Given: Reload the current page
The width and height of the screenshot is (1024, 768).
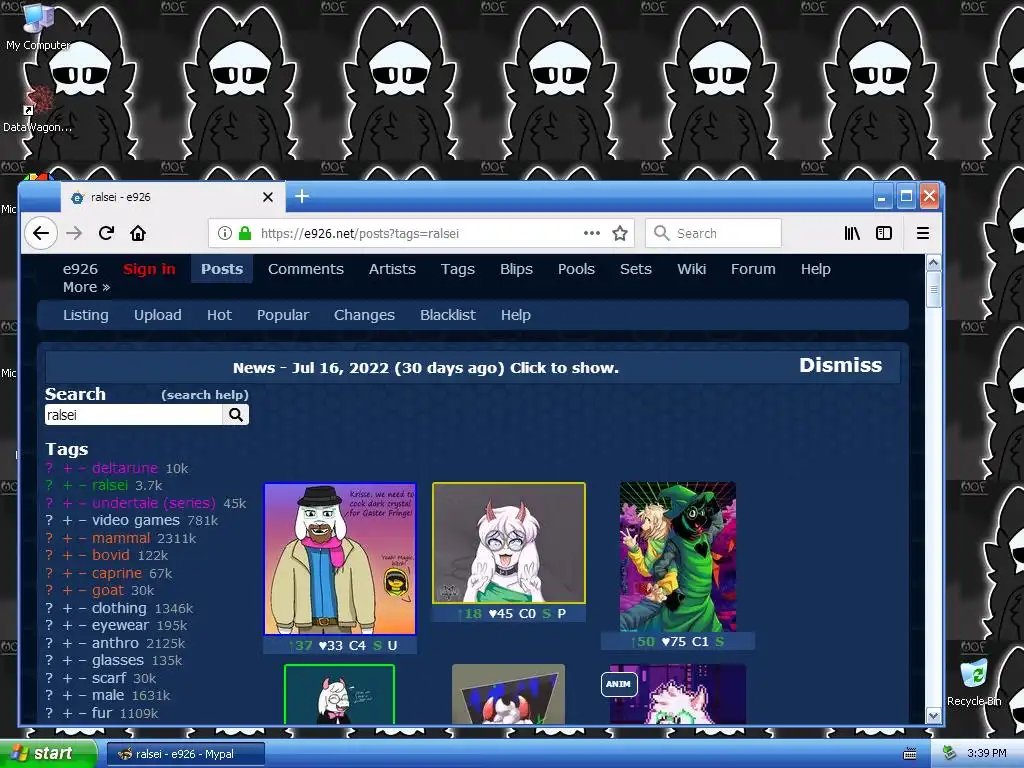Looking at the screenshot, I should click(x=106, y=233).
